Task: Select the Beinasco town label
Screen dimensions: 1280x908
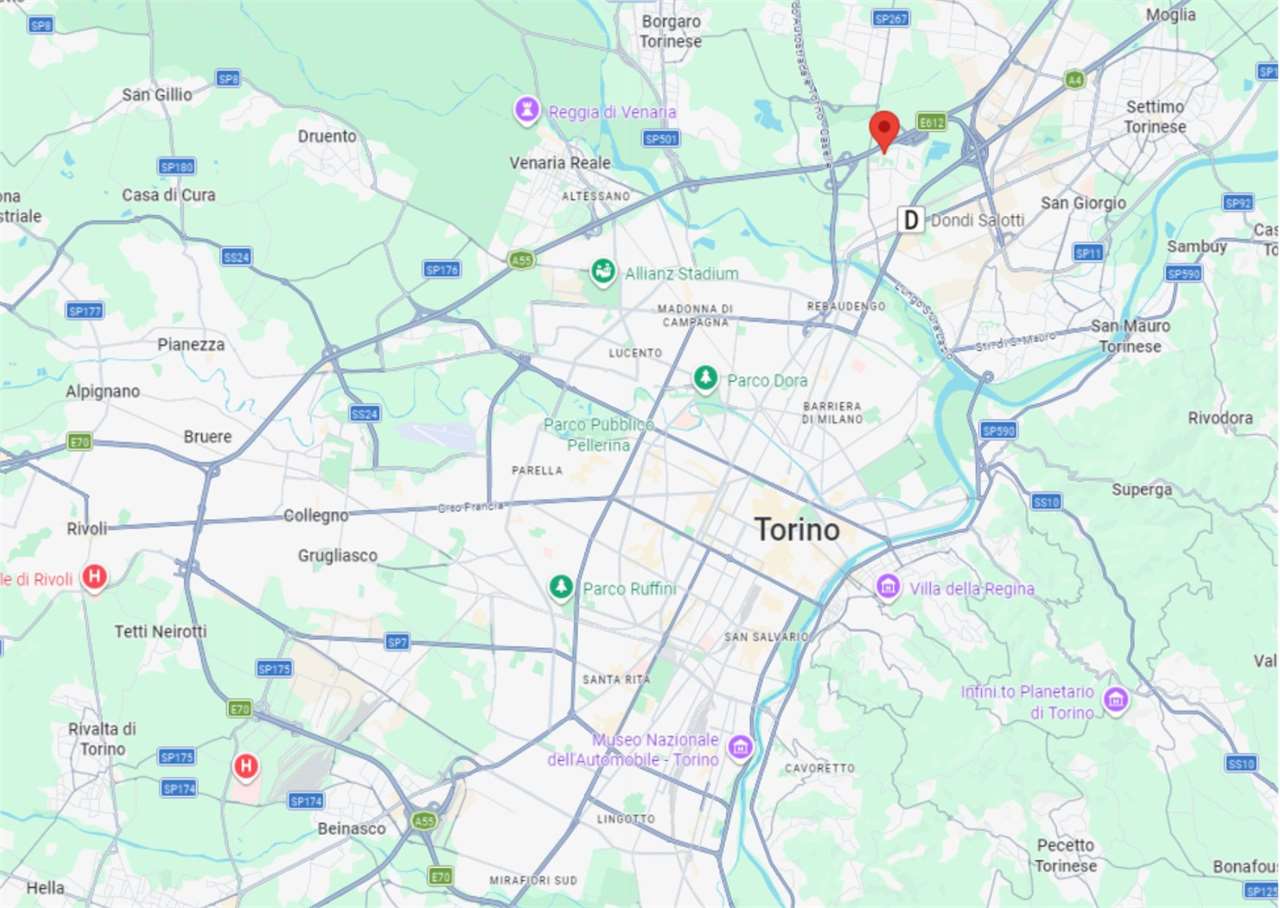Action: pyautogui.click(x=351, y=828)
